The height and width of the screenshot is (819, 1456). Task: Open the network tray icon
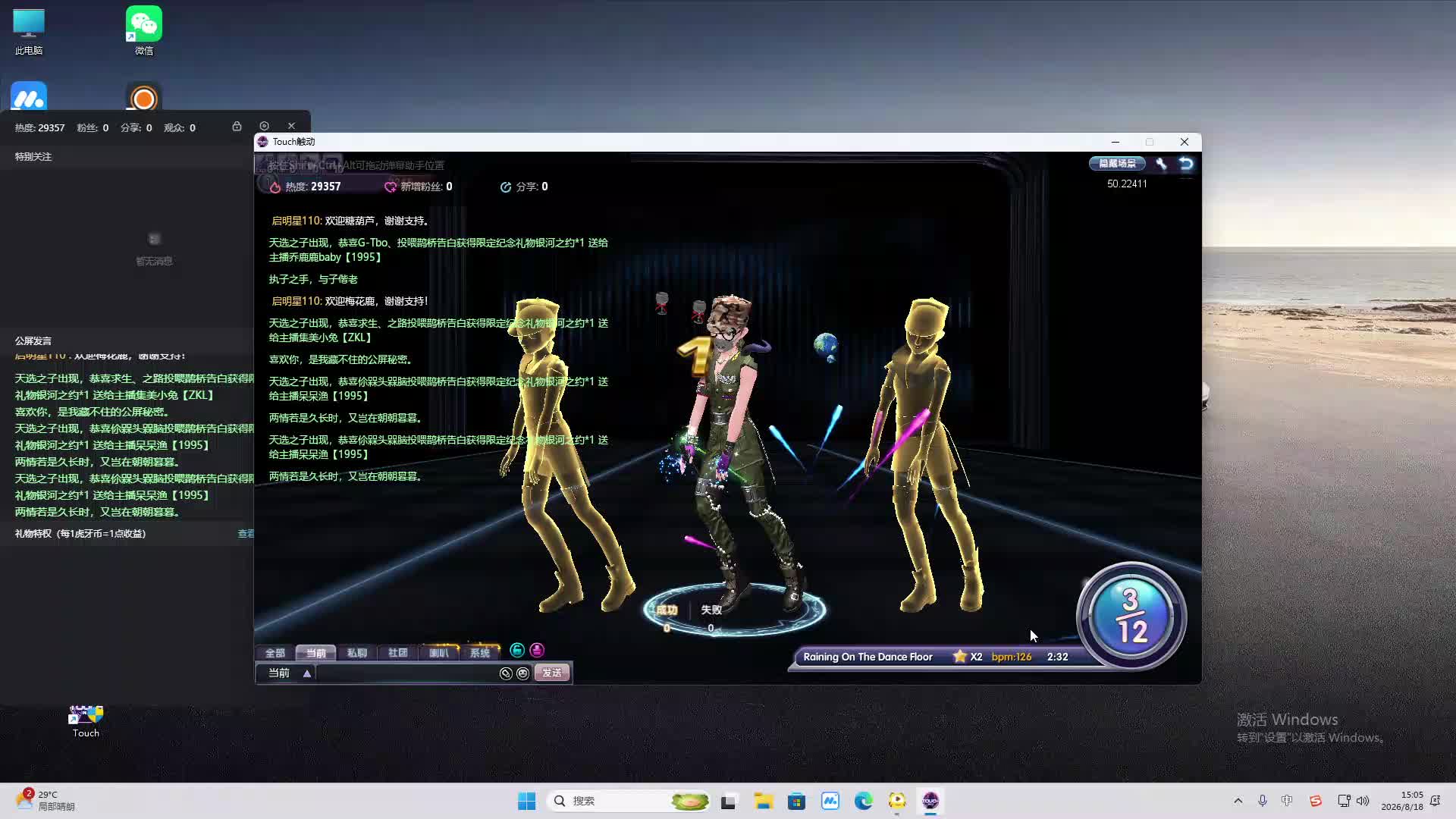coord(1344,801)
